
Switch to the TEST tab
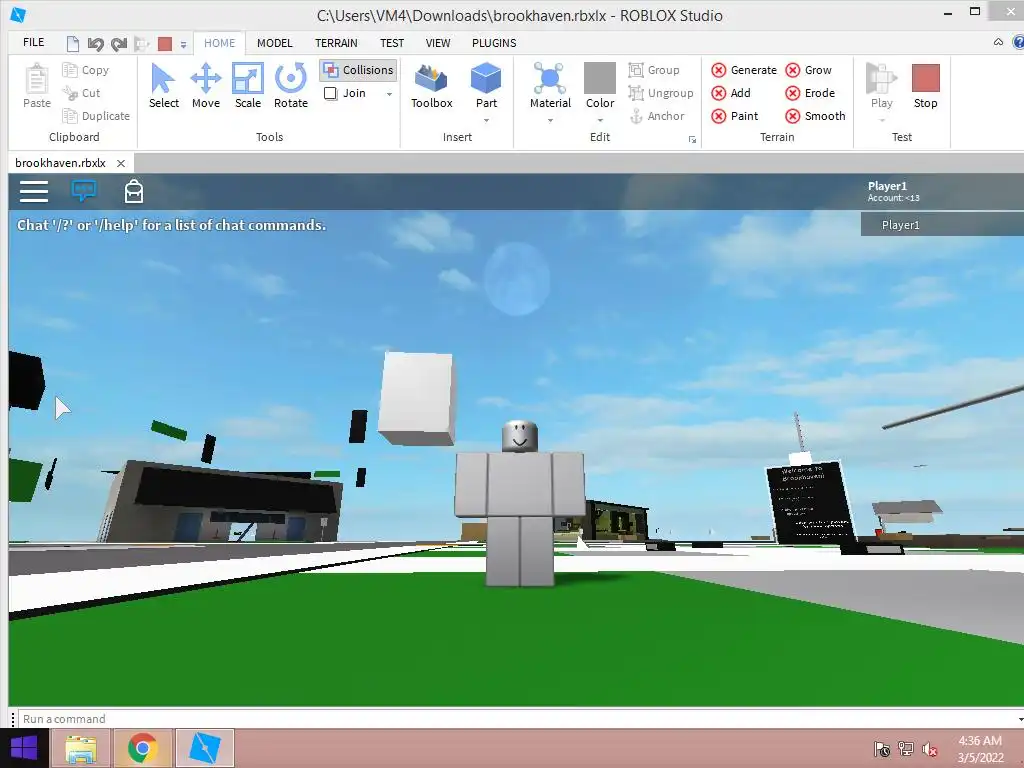[x=392, y=43]
